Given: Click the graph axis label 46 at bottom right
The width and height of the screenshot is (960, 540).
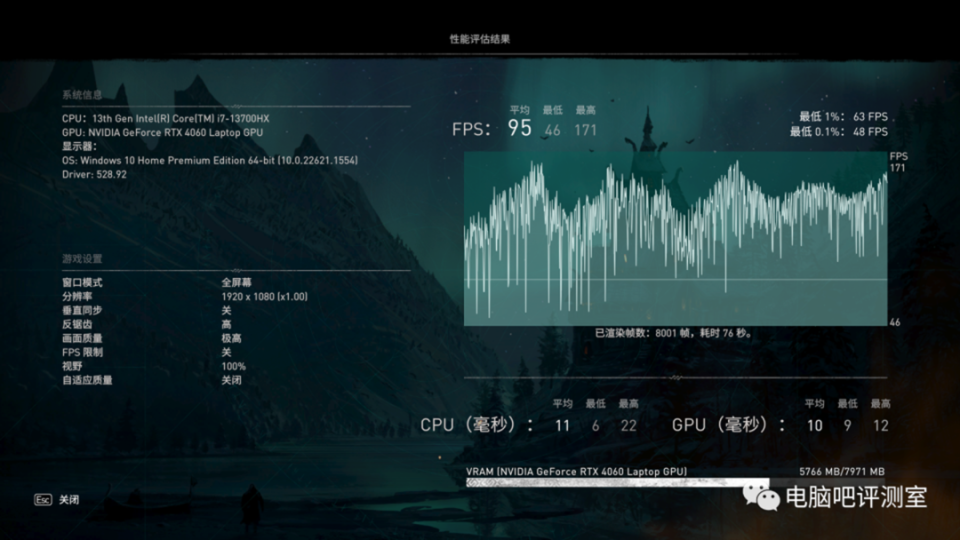Looking at the screenshot, I should tap(894, 322).
